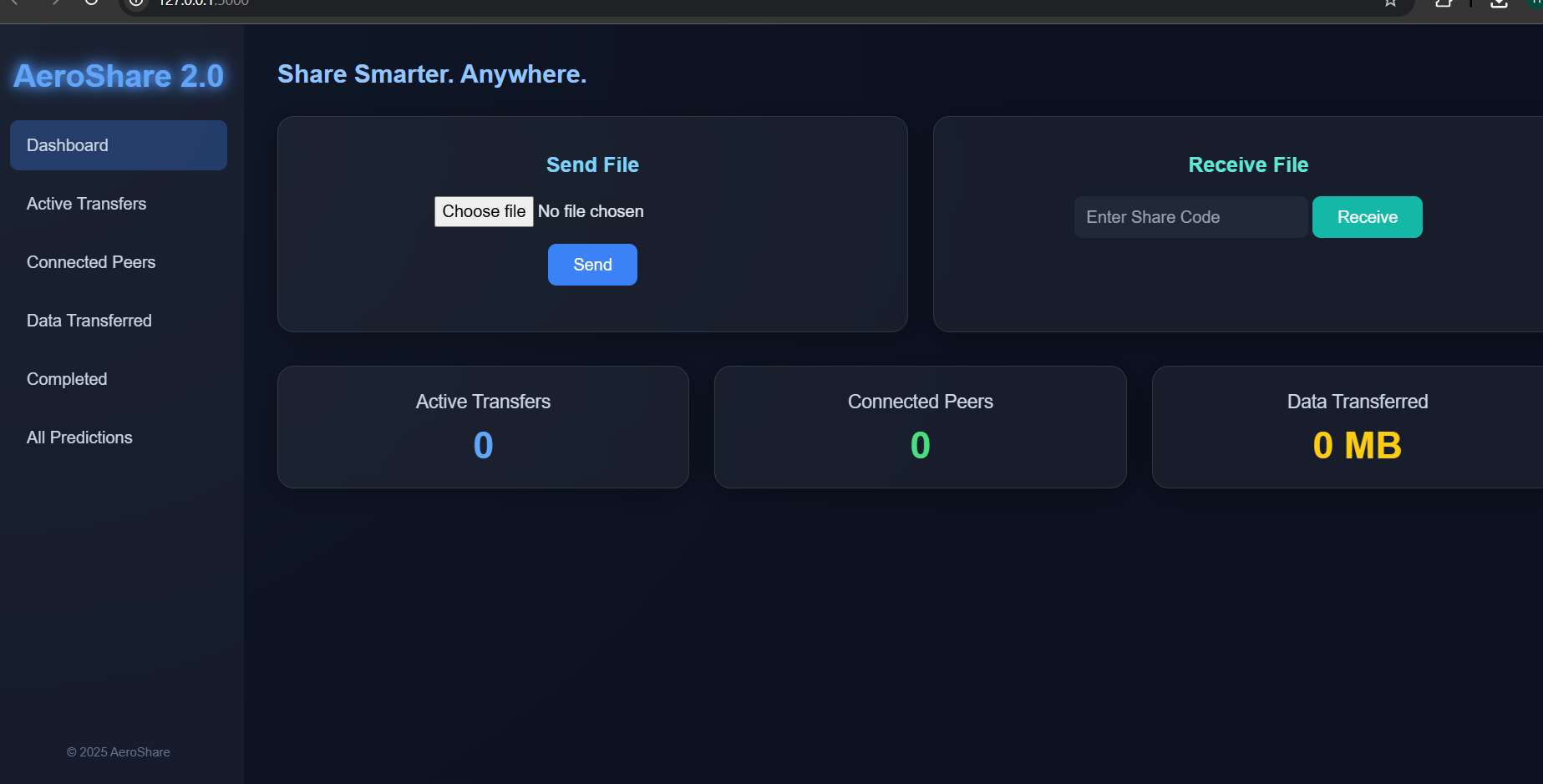The height and width of the screenshot is (784, 1543).
Task: Open site information for 127.0.0.1
Action: [135, 4]
